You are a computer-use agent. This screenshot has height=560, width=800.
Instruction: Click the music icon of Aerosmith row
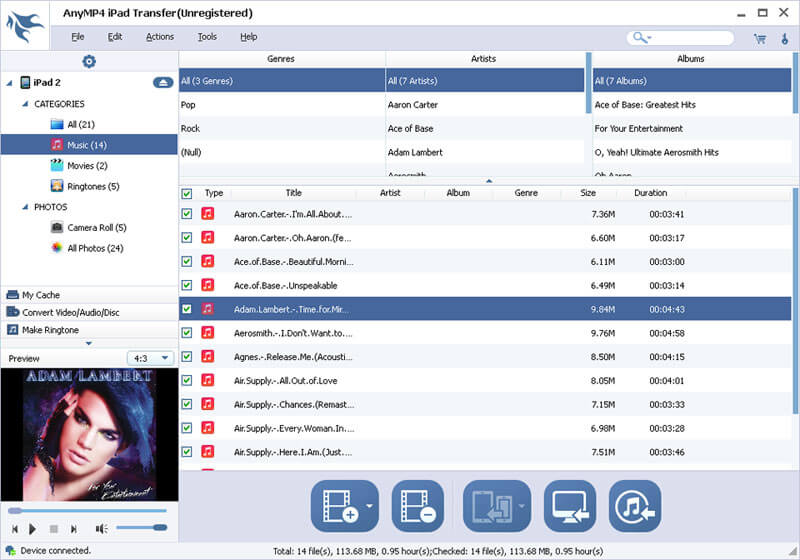tap(208, 333)
